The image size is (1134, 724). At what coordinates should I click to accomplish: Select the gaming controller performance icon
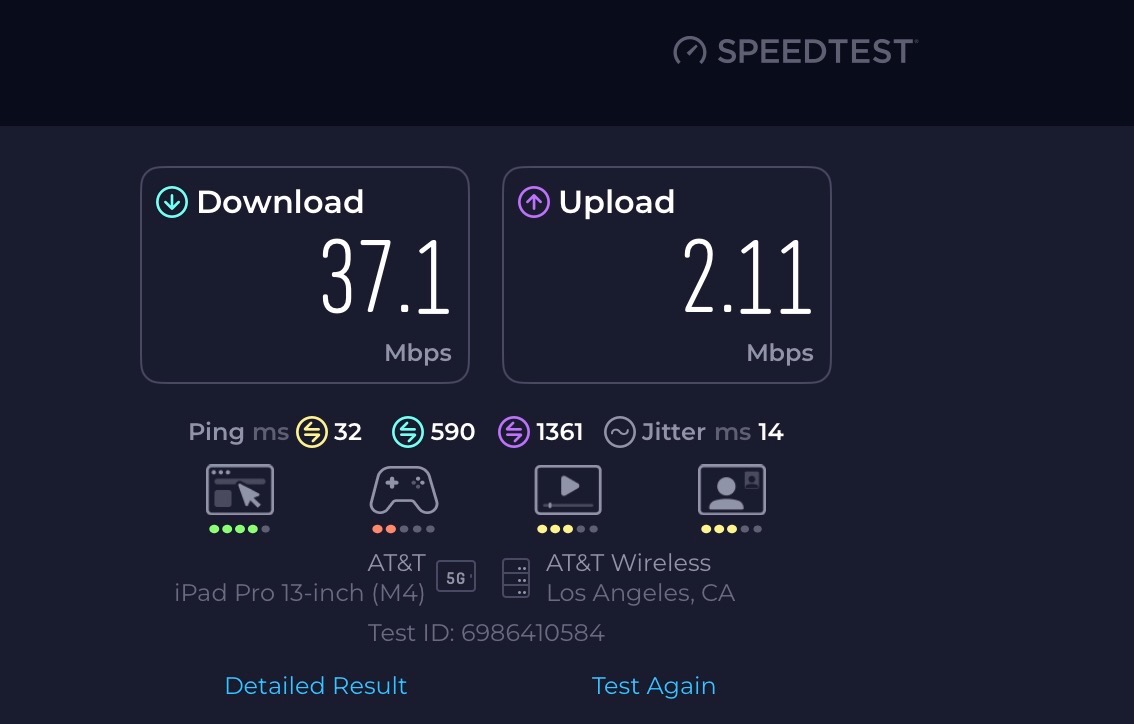coord(403,489)
